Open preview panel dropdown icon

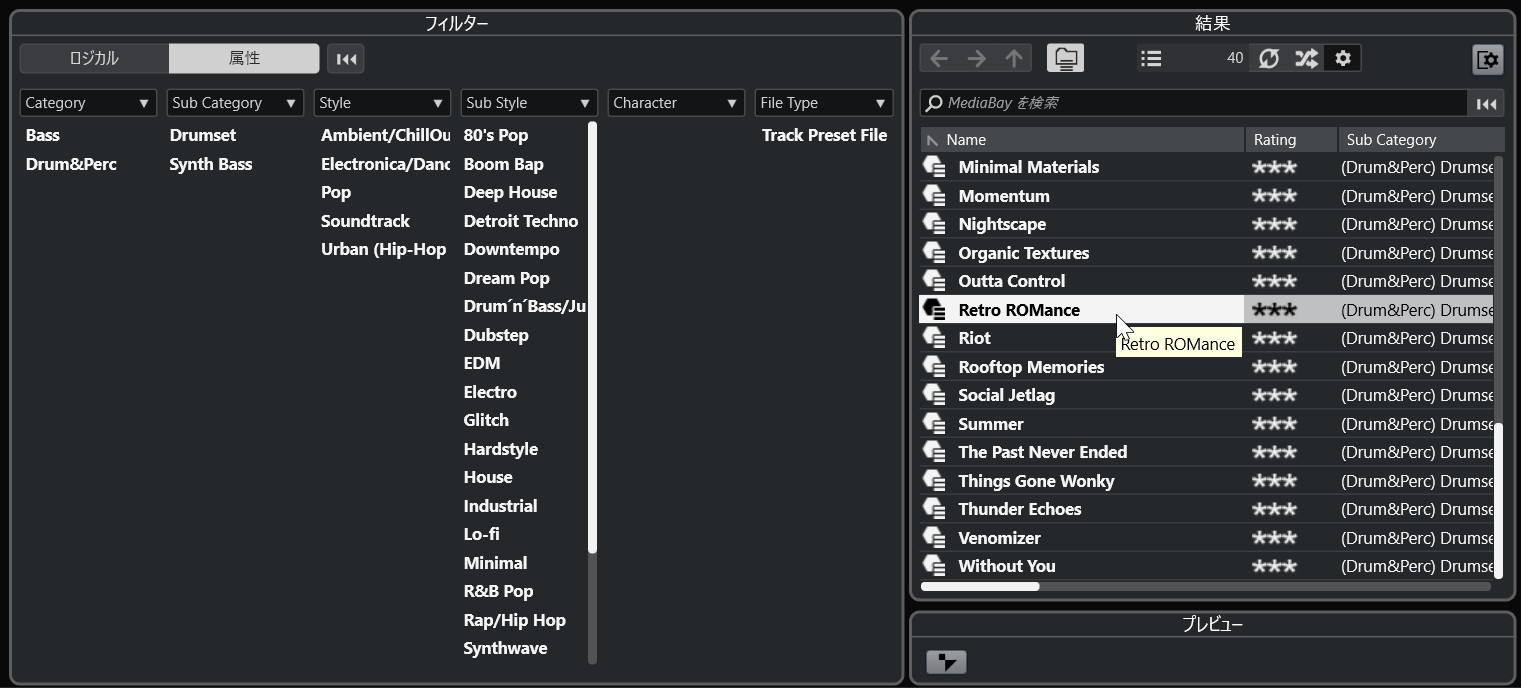pyautogui.click(x=946, y=662)
